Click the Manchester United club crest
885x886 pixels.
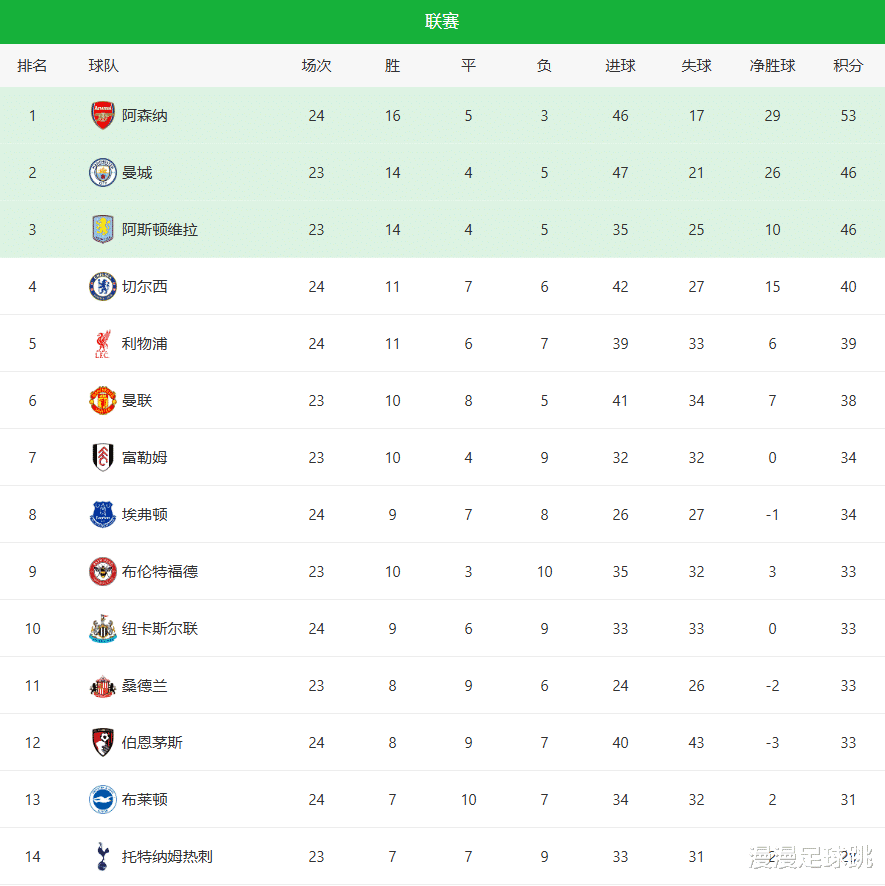[x=103, y=401]
